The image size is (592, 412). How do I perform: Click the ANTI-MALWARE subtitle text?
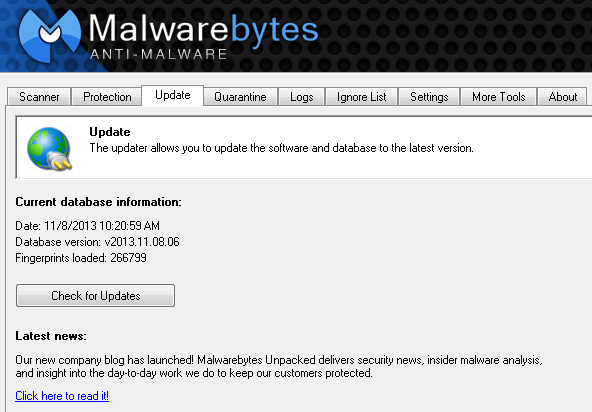tap(159, 54)
